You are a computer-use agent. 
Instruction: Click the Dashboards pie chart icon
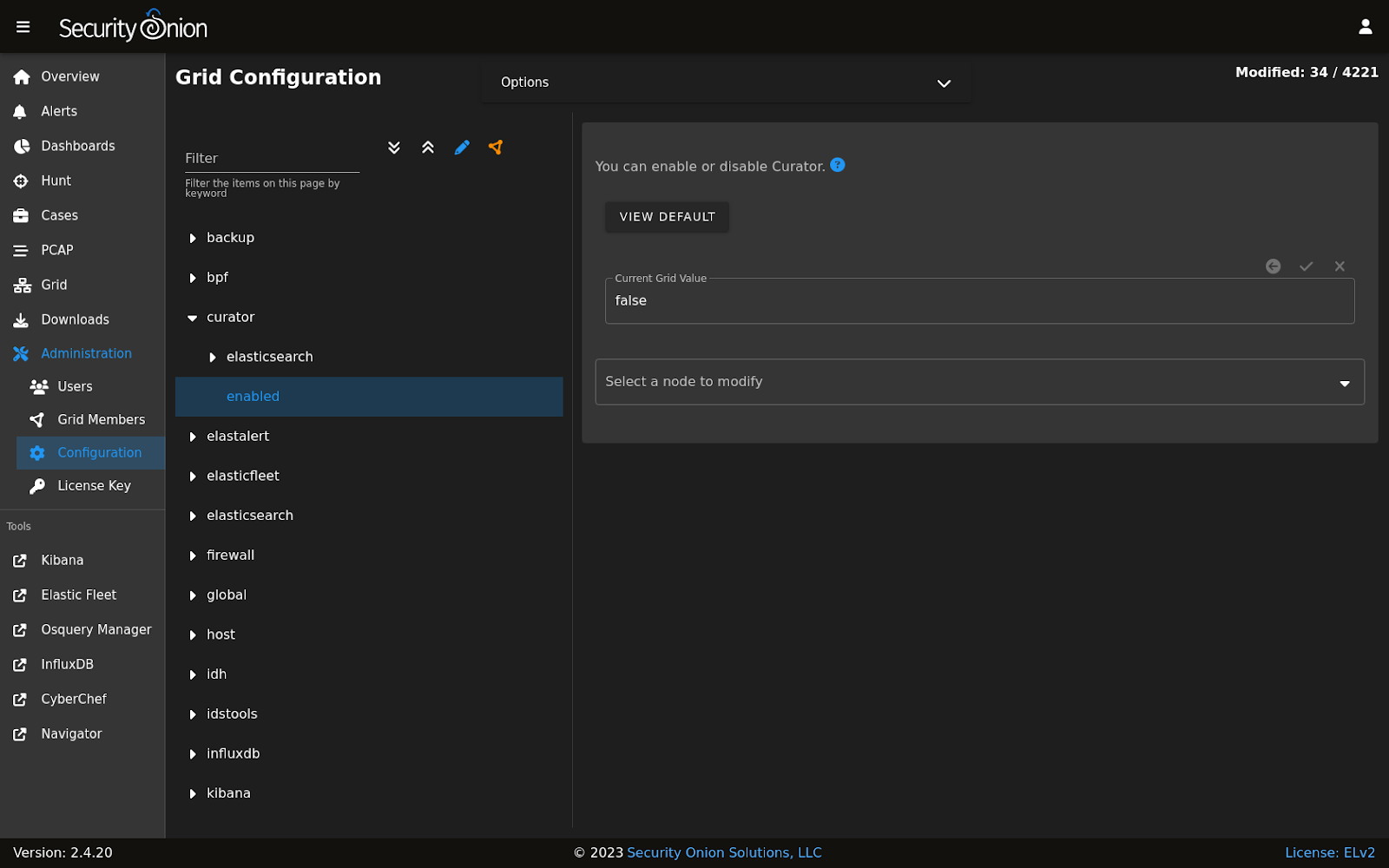22,146
